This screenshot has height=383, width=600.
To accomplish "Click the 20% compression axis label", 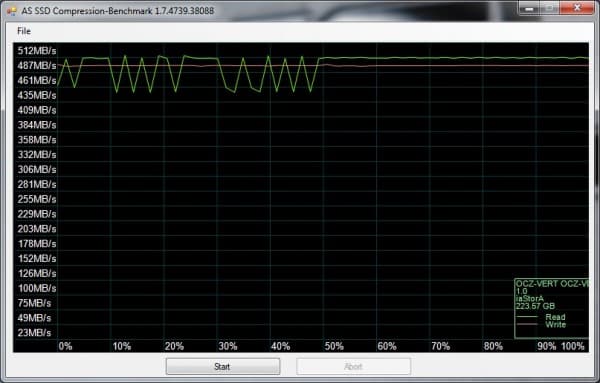I will (174, 346).
